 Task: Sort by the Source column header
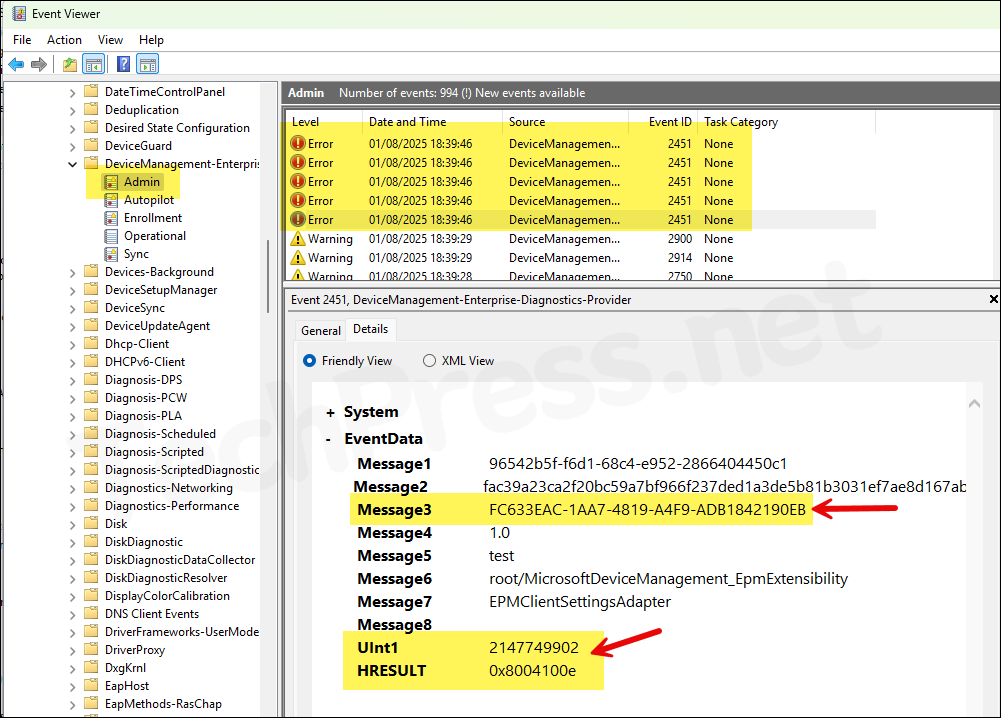(566, 121)
